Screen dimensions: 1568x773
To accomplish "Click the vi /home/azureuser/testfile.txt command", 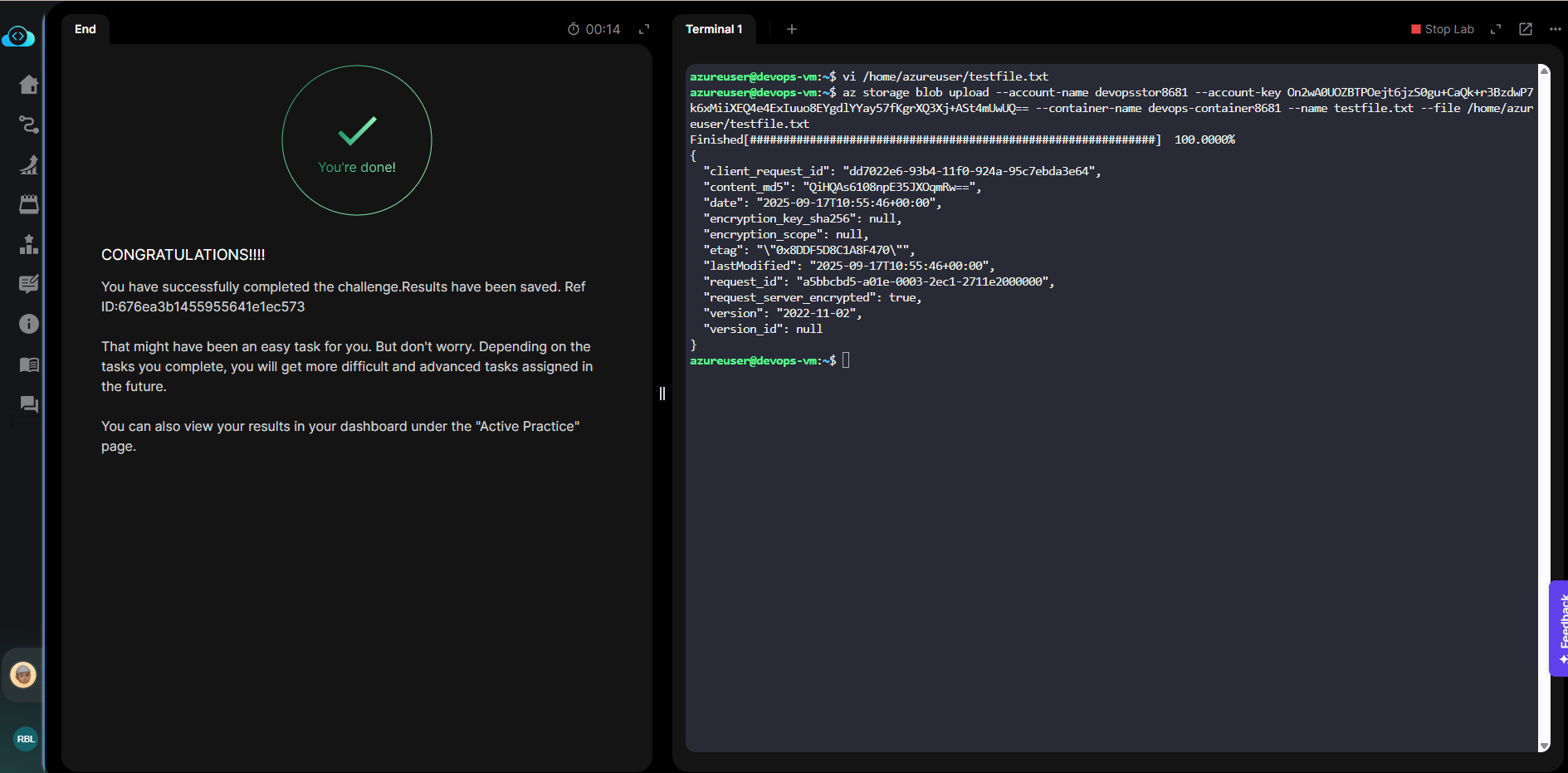I will click(x=945, y=76).
